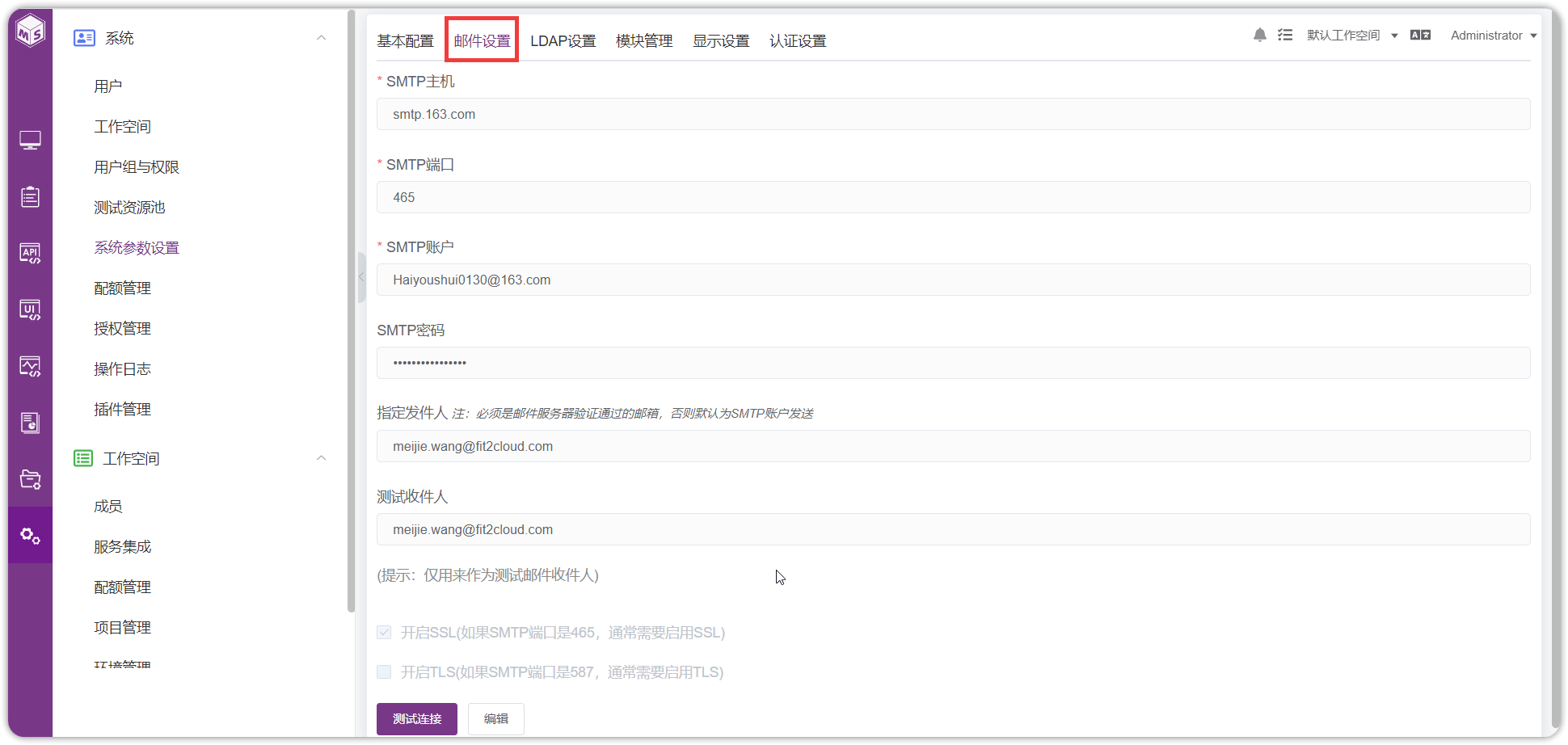Click the MeterSphere logo icon
This screenshot has height=745, width=1568.
click(x=30, y=31)
